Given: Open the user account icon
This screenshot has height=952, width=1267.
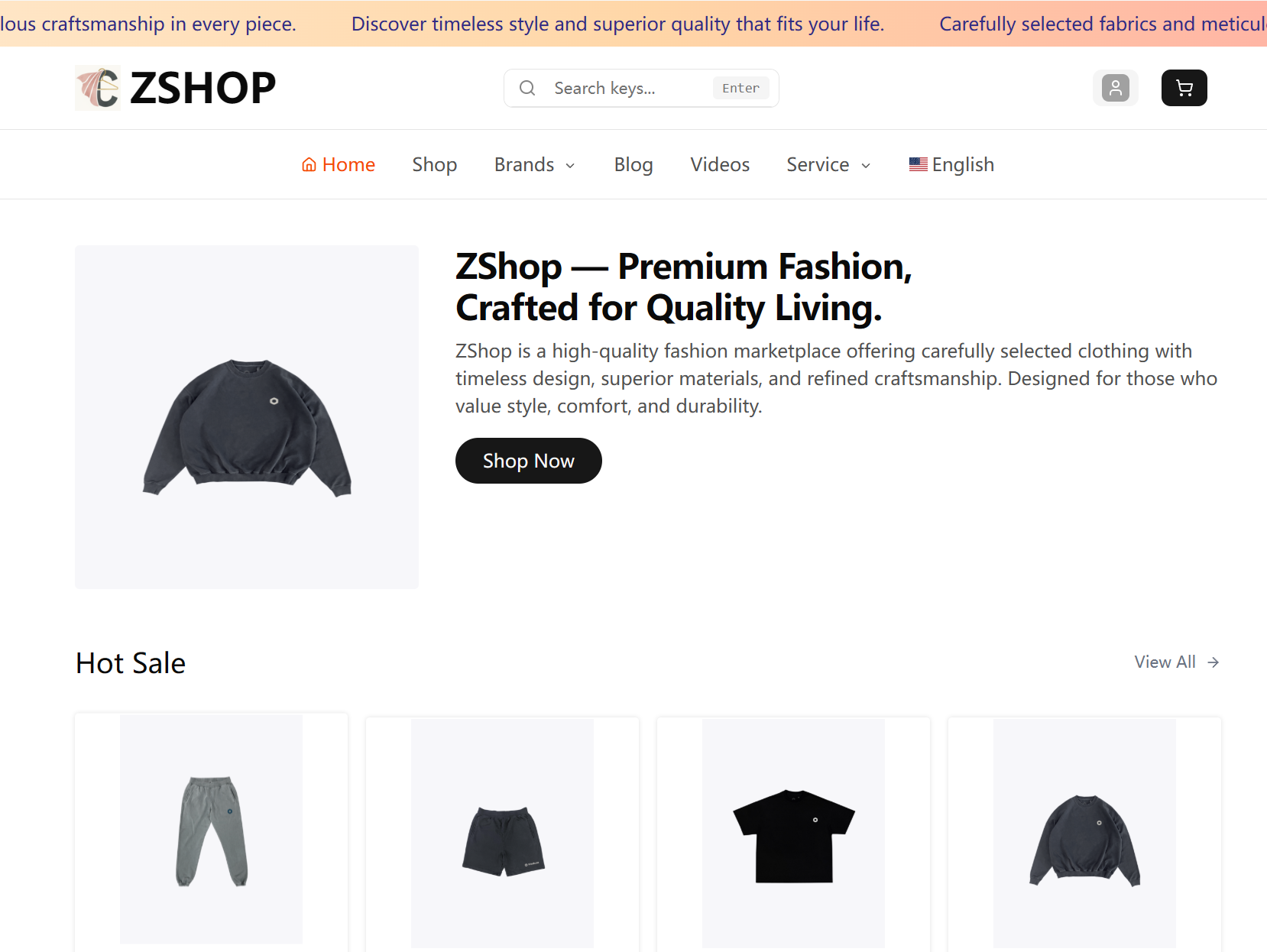Looking at the screenshot, I should pyautogui.click(x=1115, y=88).
